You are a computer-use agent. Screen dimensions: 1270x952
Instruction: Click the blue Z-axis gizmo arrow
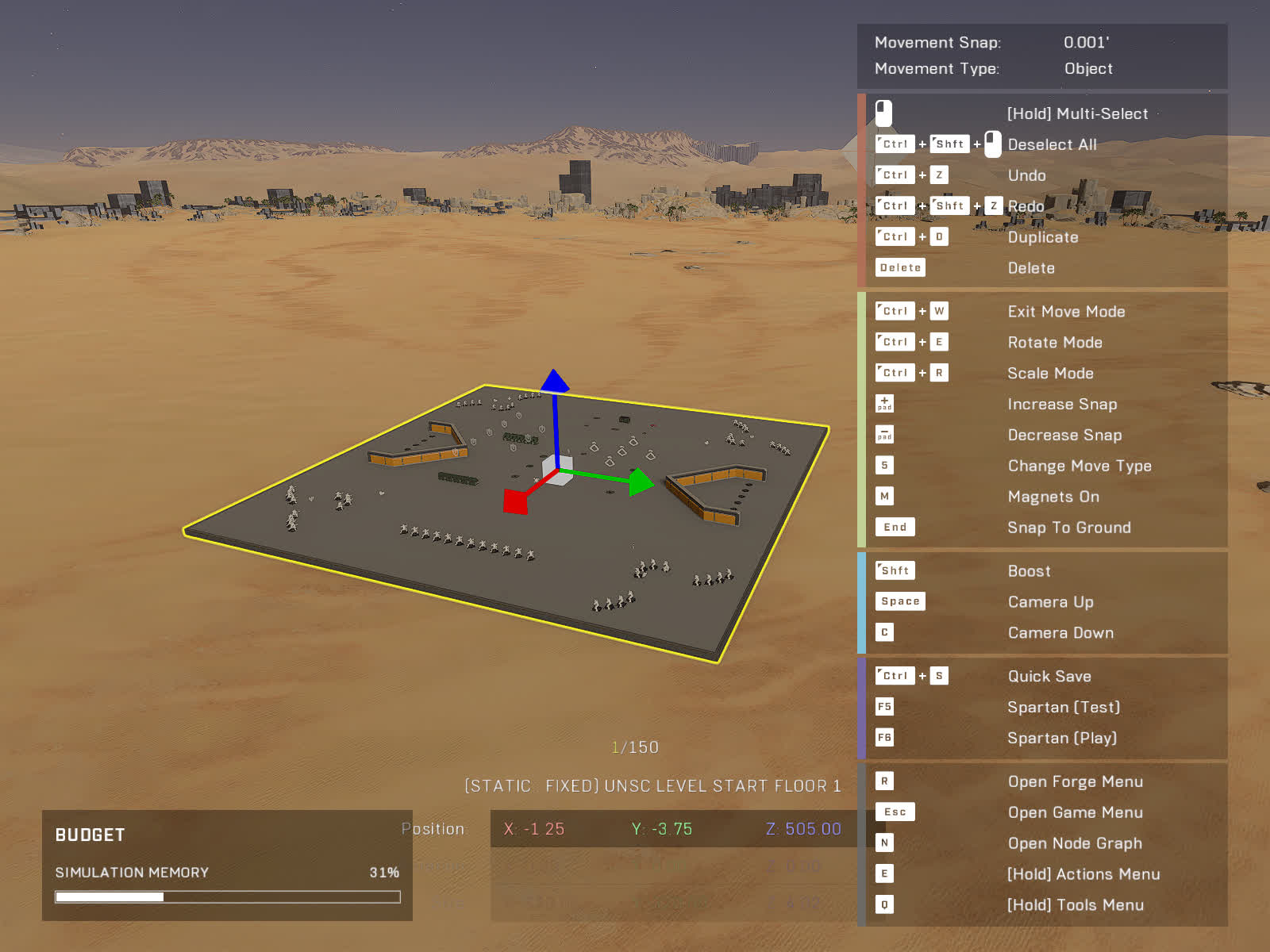(x=554, y=382)
